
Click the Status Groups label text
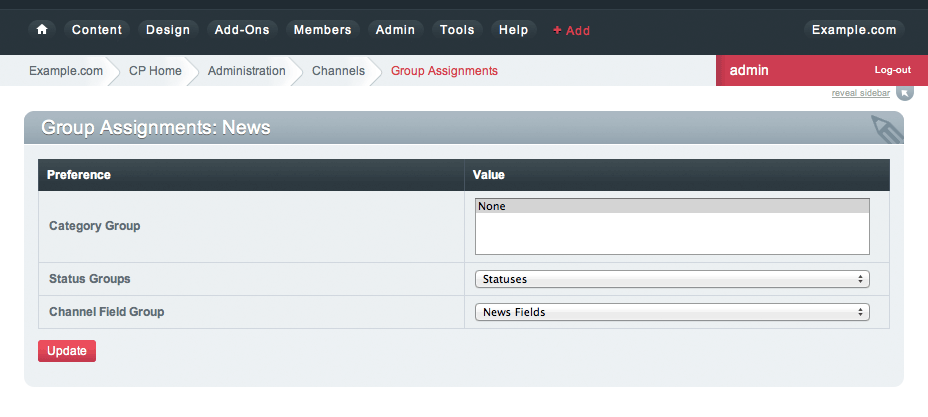point(89,279)
